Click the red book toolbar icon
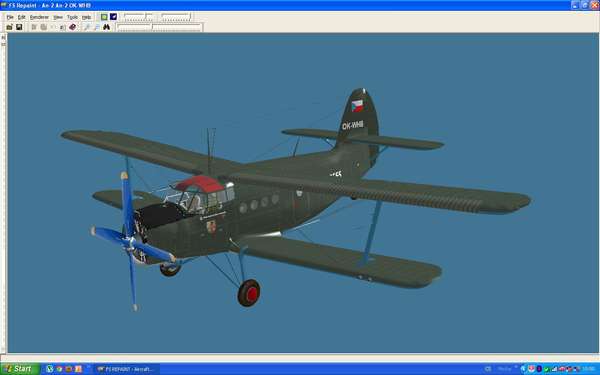 click(x=73, y=27)
